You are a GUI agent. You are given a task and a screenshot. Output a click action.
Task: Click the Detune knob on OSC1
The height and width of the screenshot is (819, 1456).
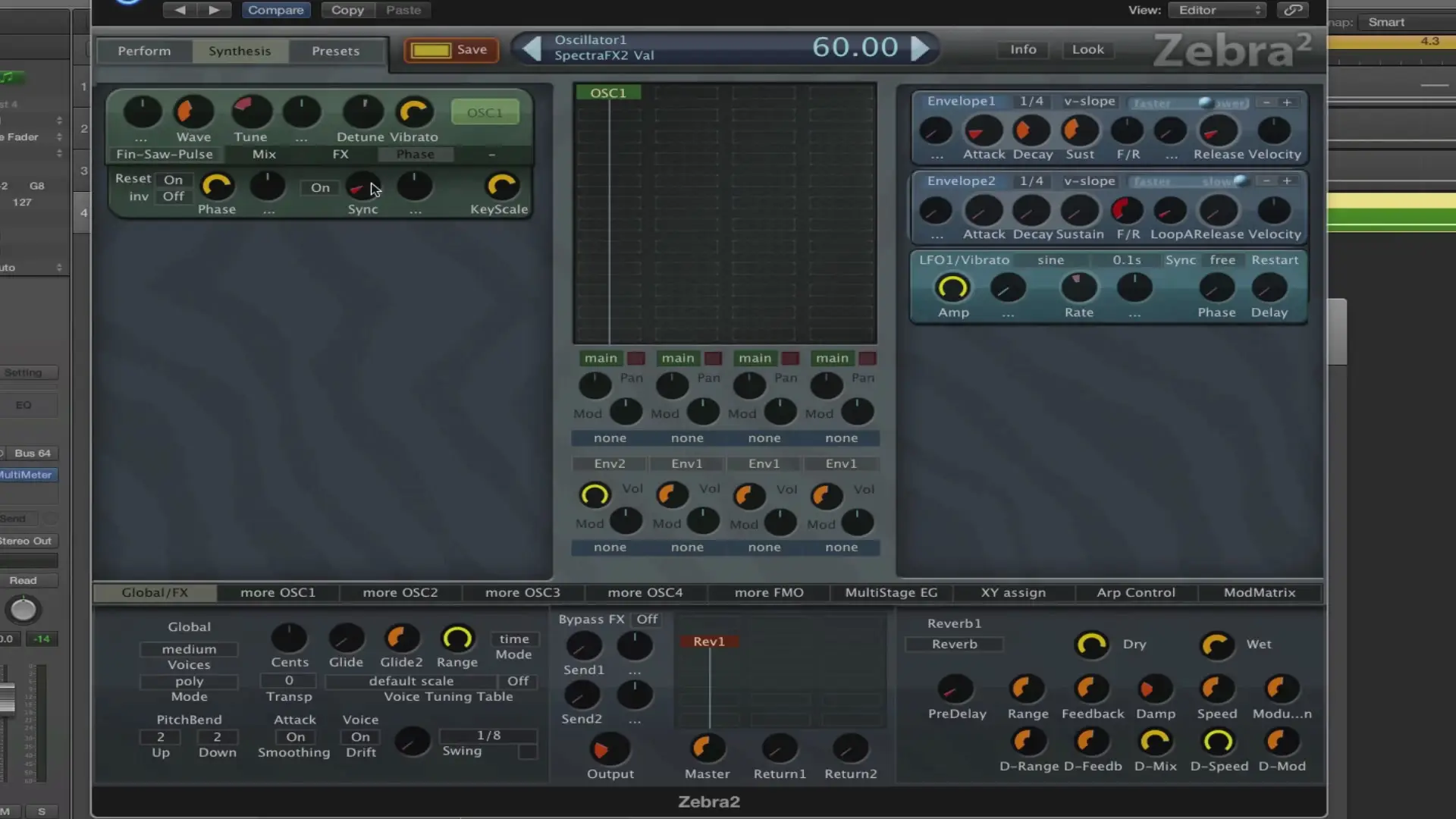pos(362,112)
